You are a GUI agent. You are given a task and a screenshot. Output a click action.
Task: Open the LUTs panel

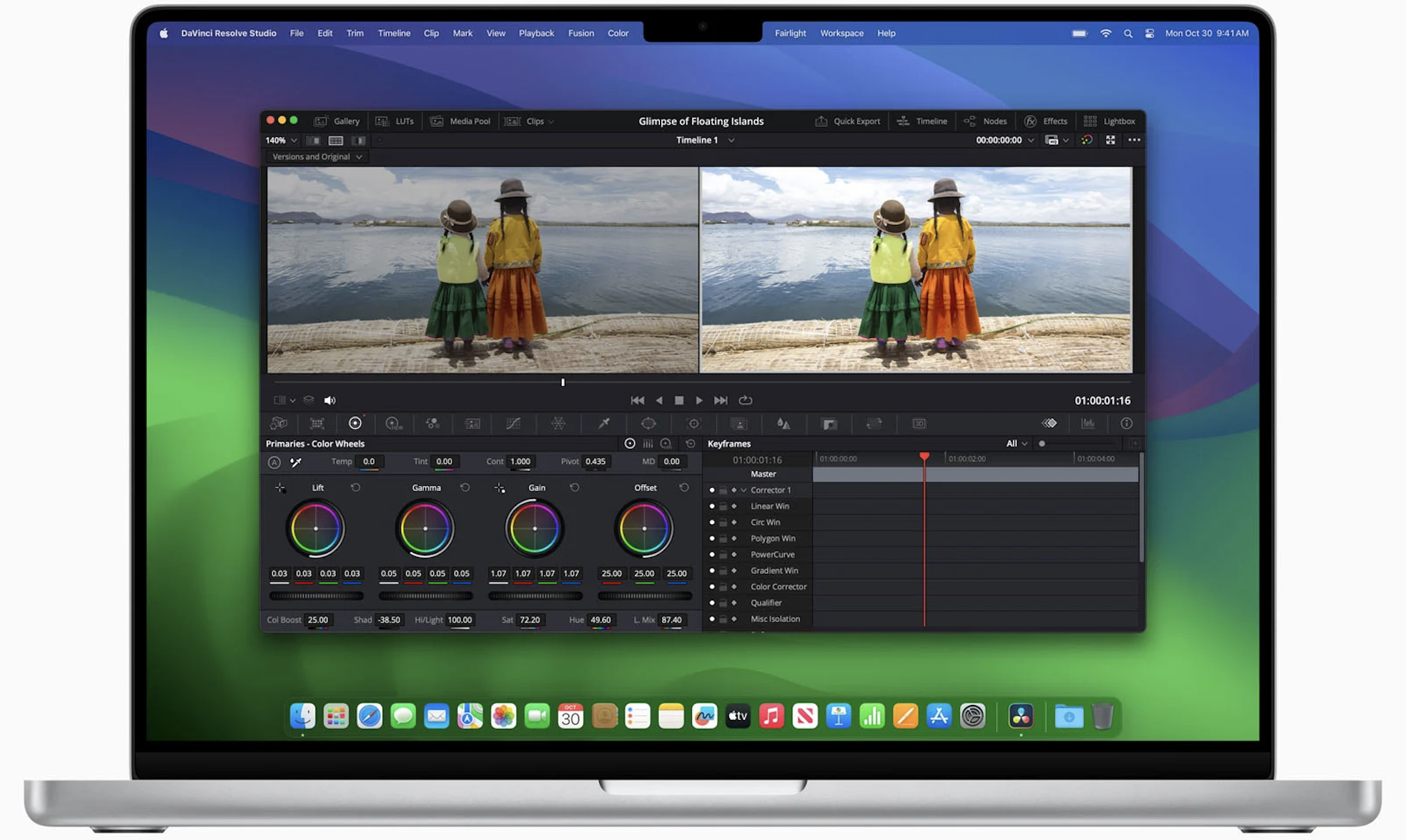pos(395,121)
